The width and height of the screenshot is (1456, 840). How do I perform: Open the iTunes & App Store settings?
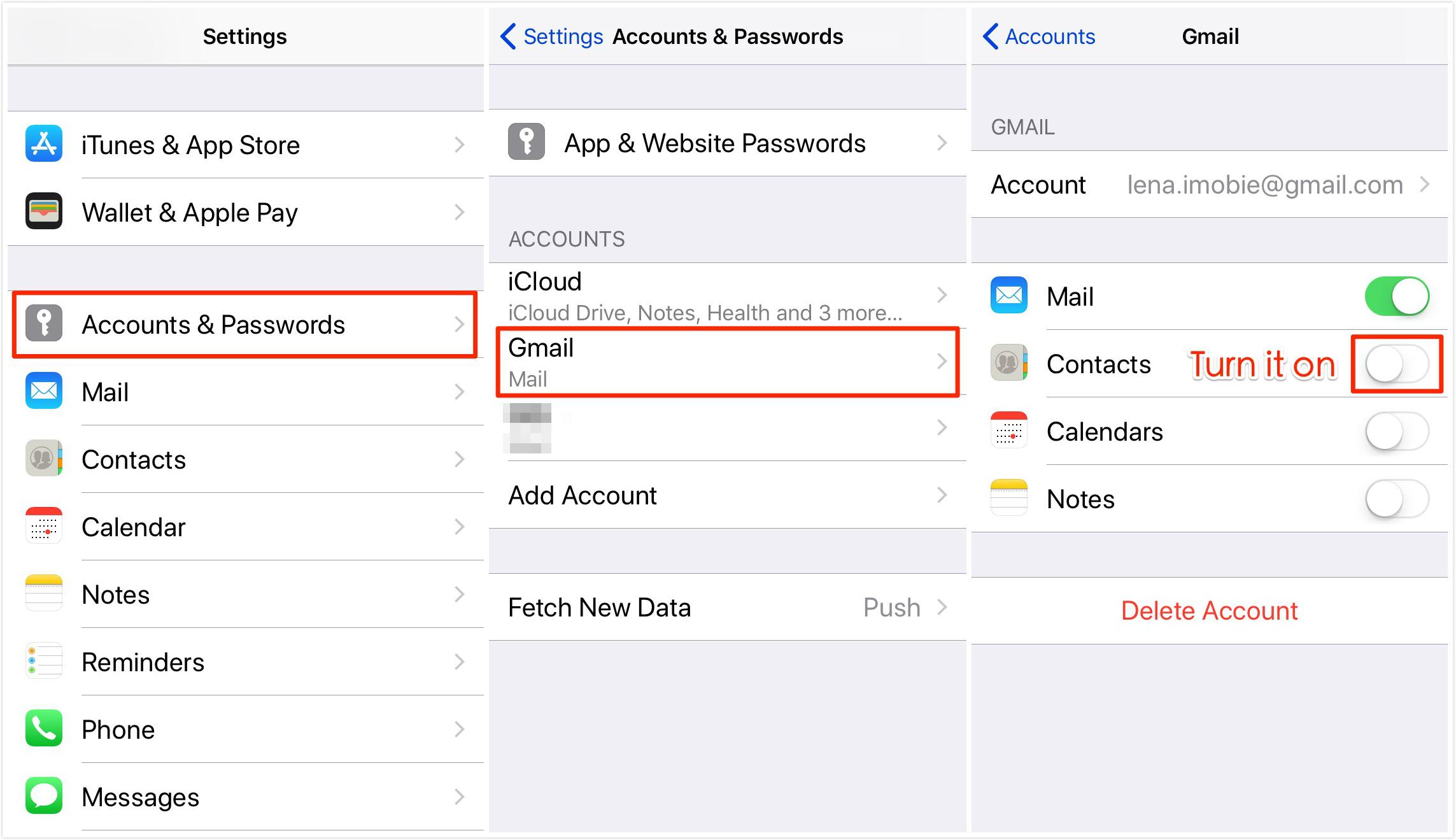click(240, 143)
